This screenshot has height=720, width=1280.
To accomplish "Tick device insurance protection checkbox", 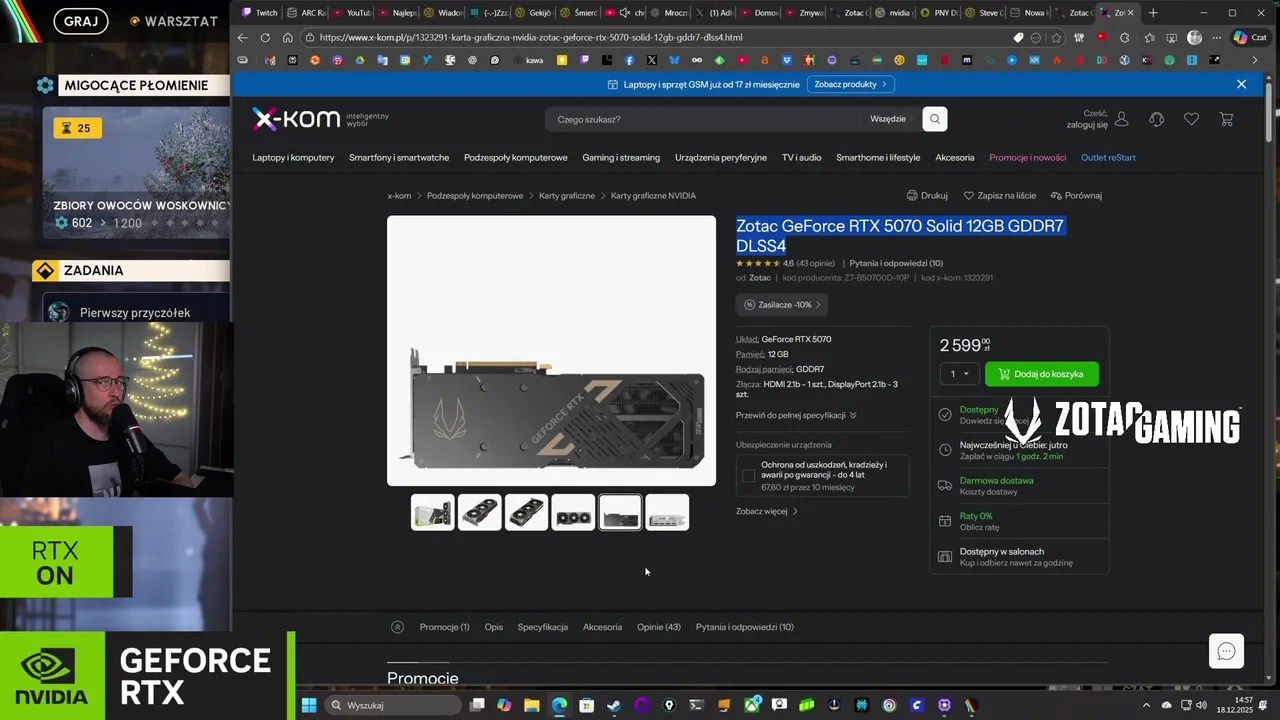I will click(748, 476).
